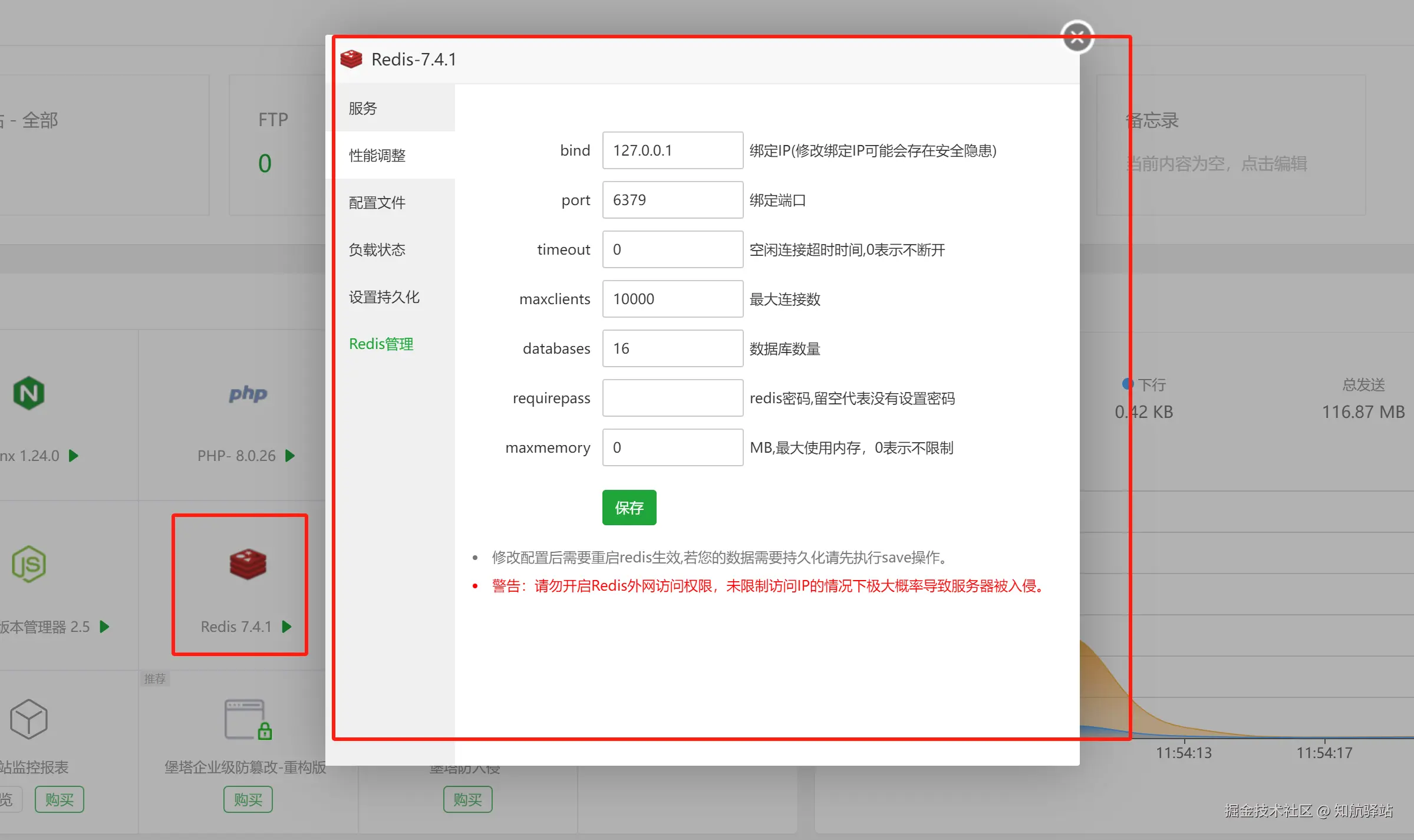Click the timeout input field
1414x840 pixels.
[x=673, y=249]
